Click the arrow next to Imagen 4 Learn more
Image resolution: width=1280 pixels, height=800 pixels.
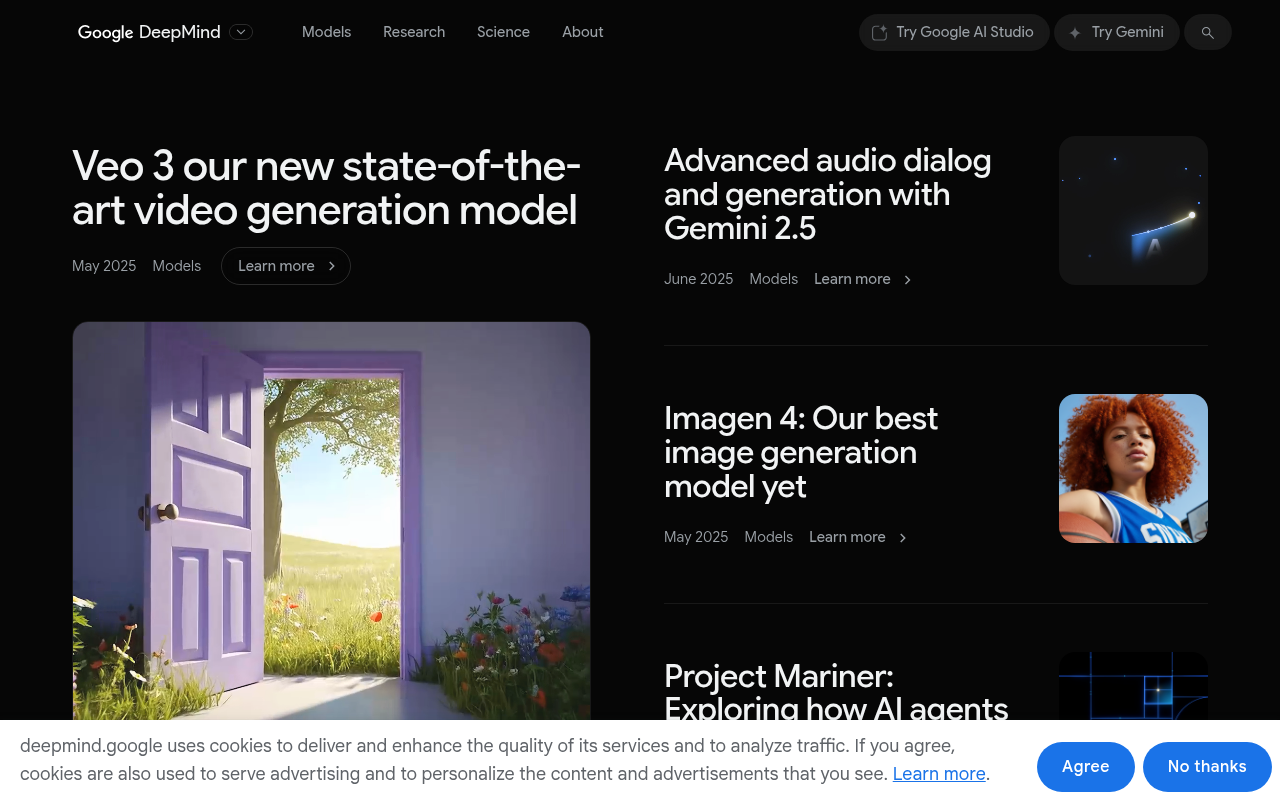coord(902,537)
